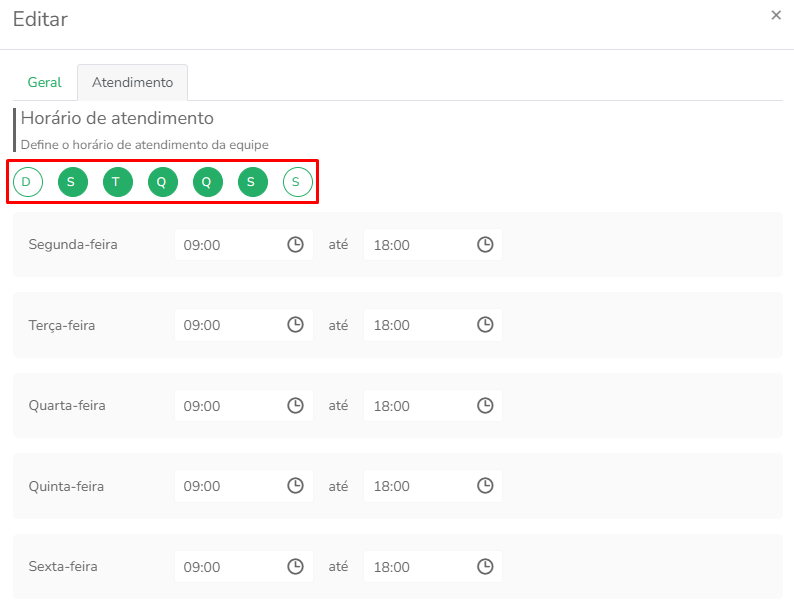
Task: Toggle Wednesday, the first Q day circle
Action: [163, 182]
